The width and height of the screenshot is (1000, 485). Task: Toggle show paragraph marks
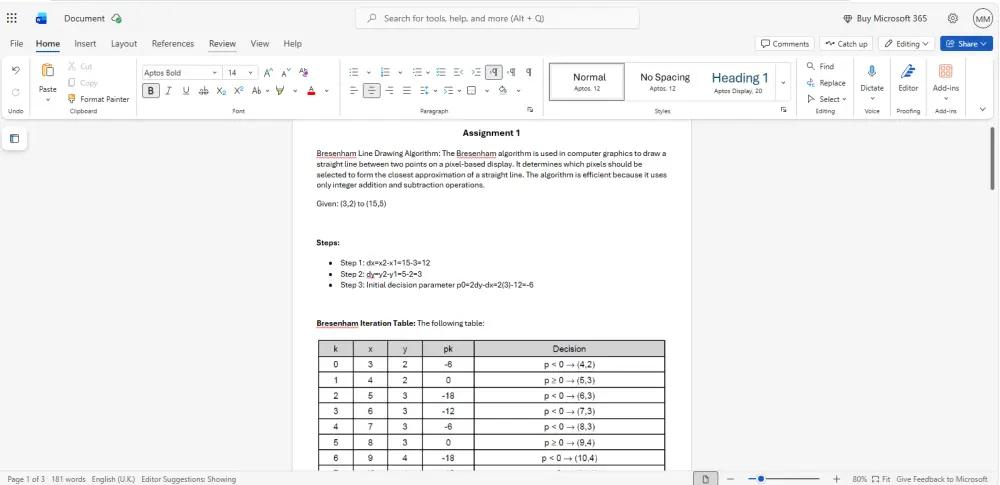[x=529, y=72]
